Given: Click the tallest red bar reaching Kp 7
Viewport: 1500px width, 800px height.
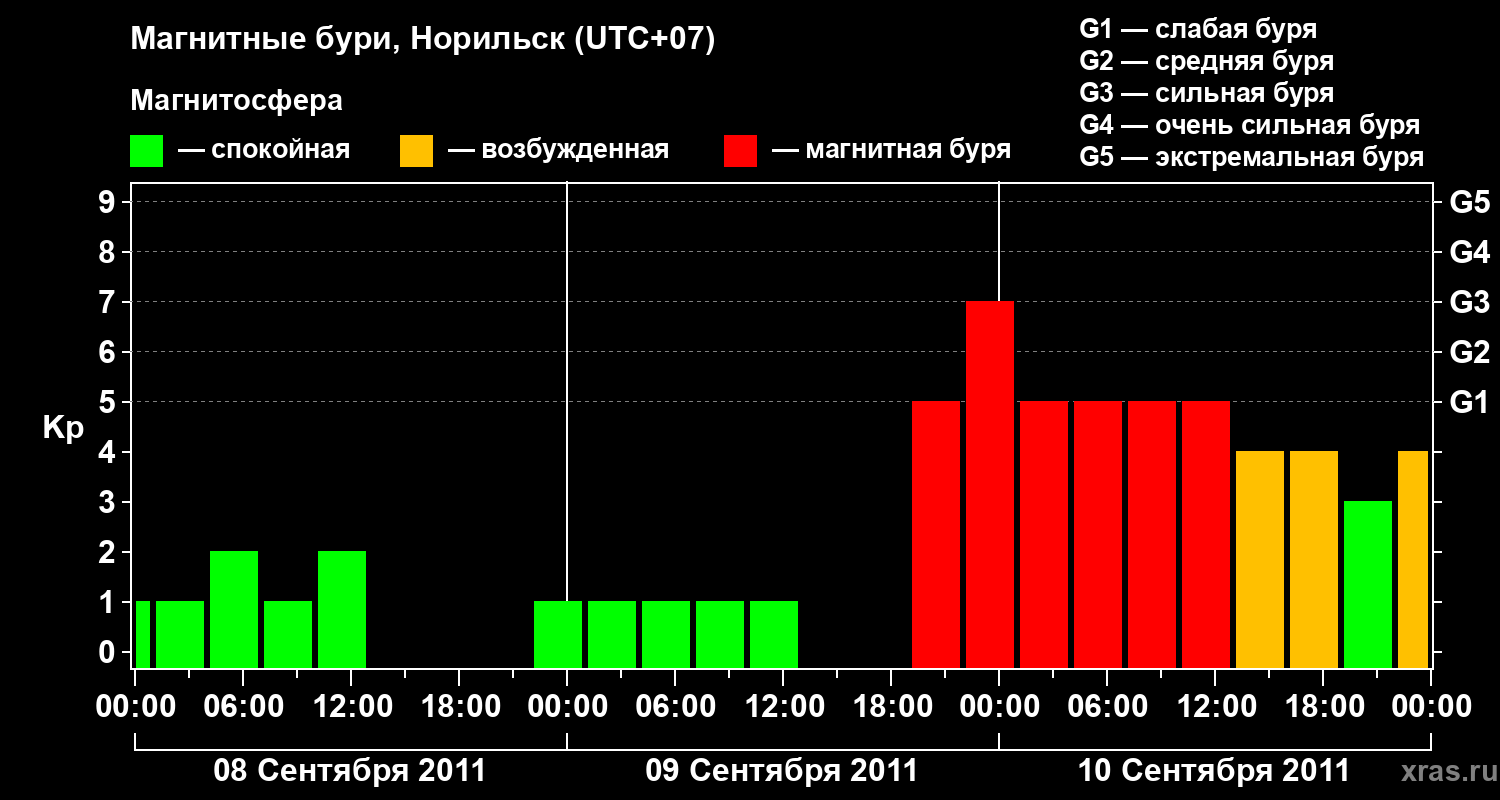Looking at the screenshot, I should point(990,484).
